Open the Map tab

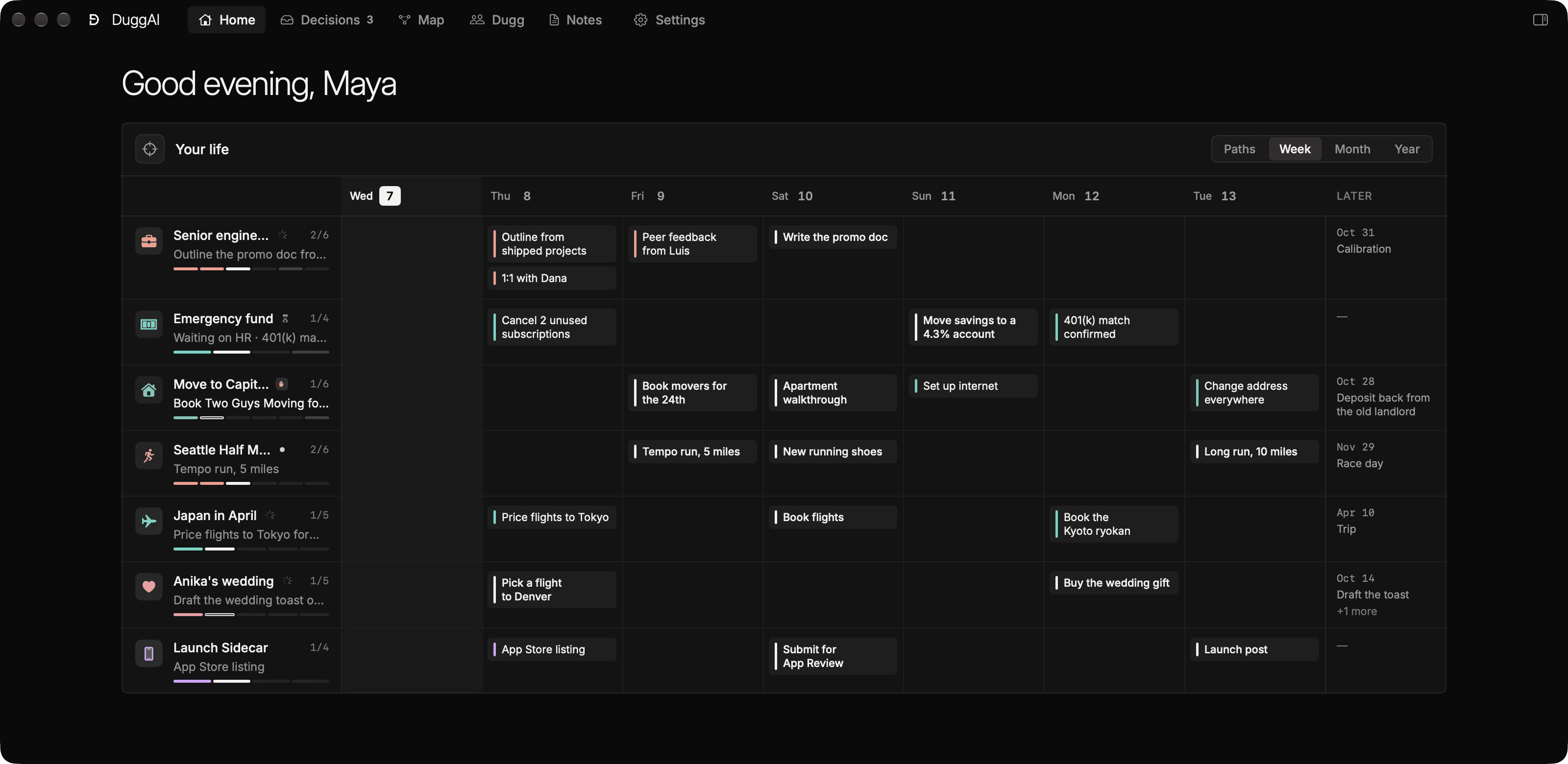[x=421, y=20]
